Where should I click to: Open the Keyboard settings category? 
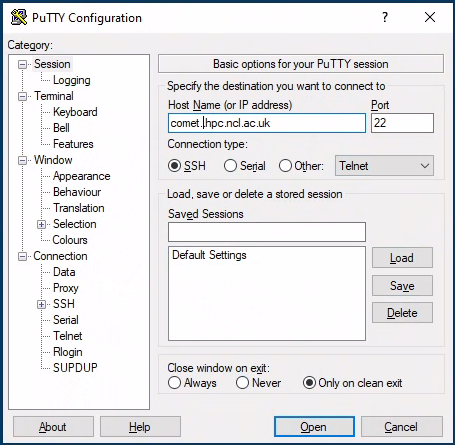pos(75,112)
